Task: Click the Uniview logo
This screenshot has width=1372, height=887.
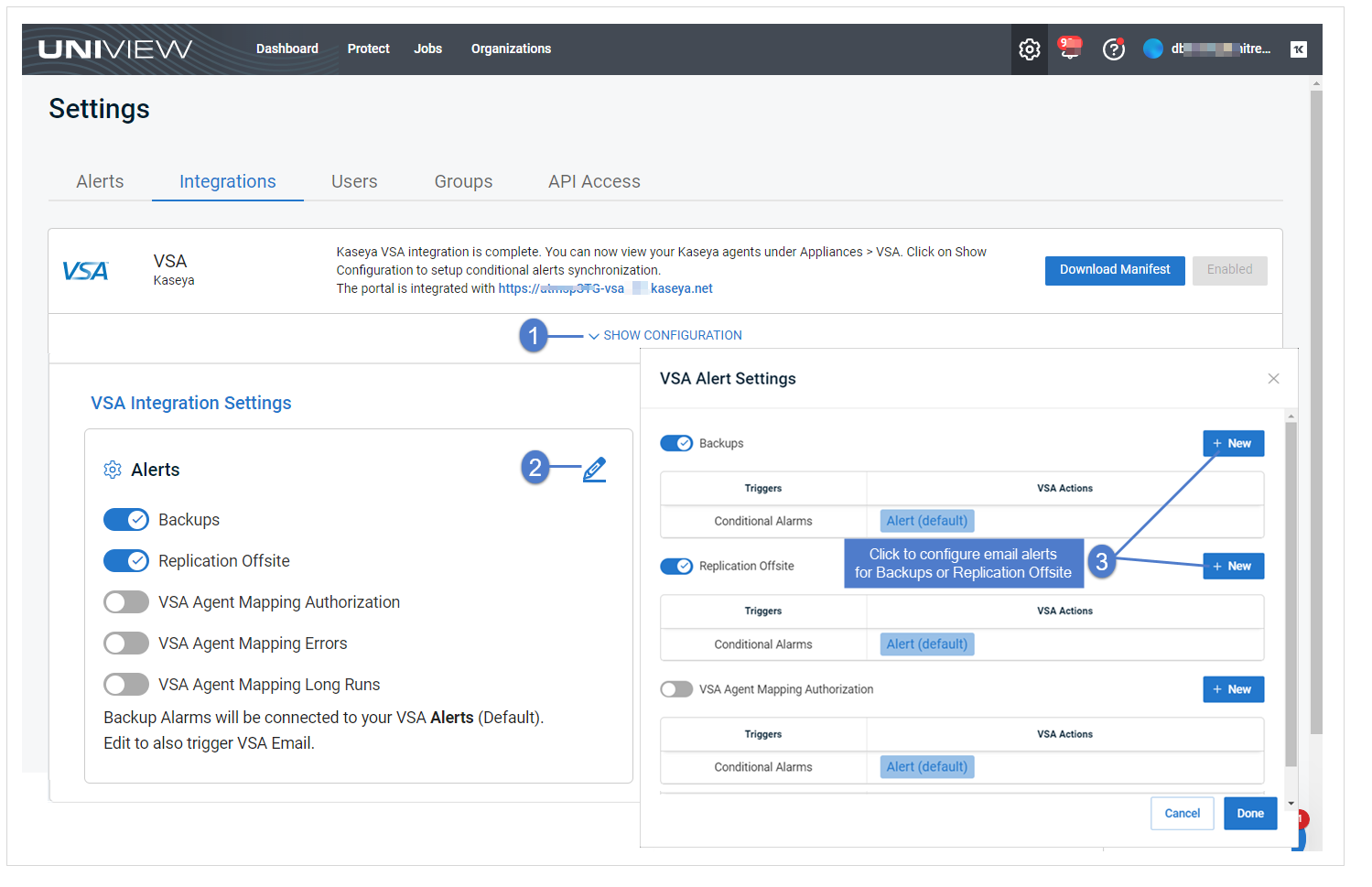Action: point(115,49)
